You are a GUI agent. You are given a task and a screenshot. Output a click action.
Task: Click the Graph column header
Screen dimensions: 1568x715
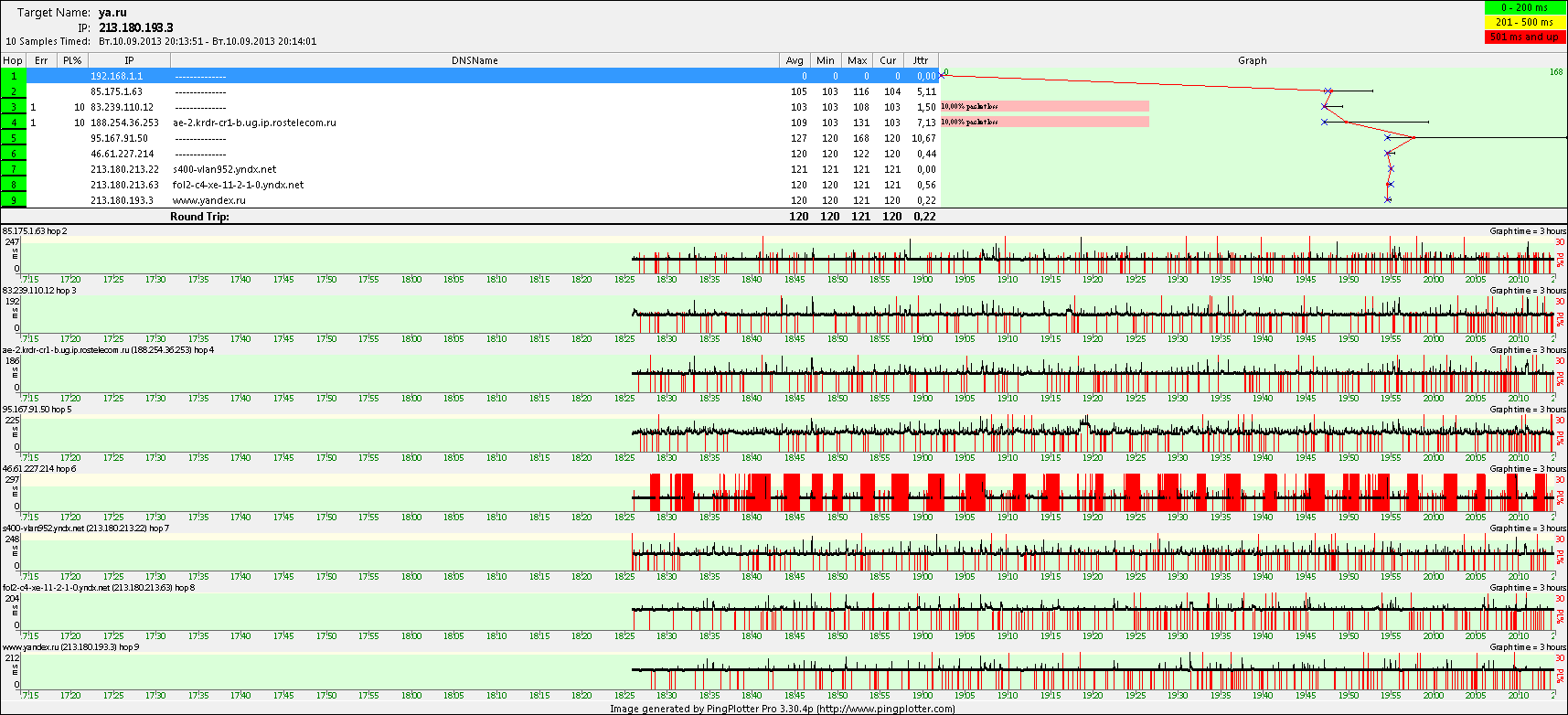pyautogui.click(x=1252, y=60)
